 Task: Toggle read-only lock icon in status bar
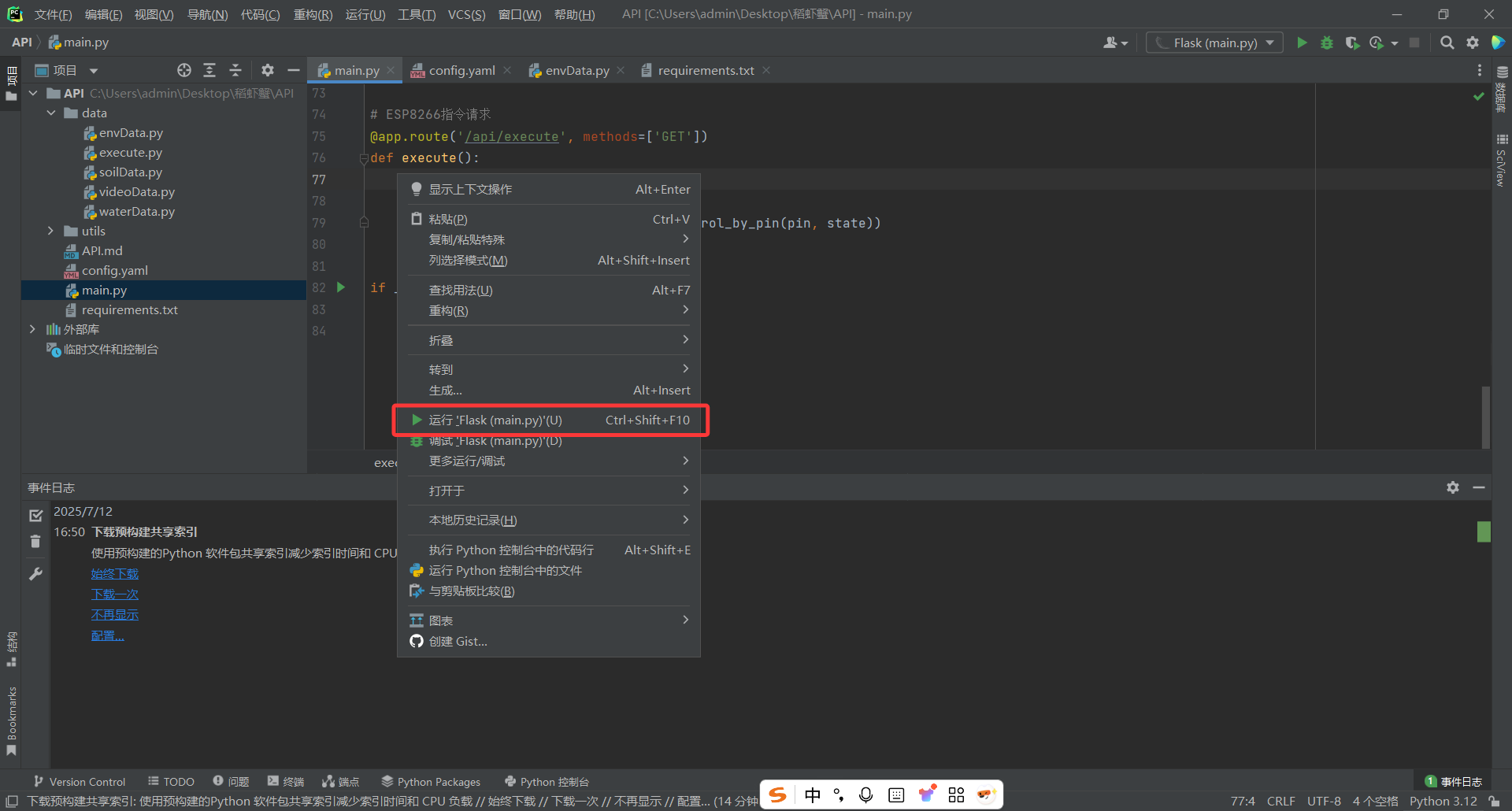[x=1494, y=802]
